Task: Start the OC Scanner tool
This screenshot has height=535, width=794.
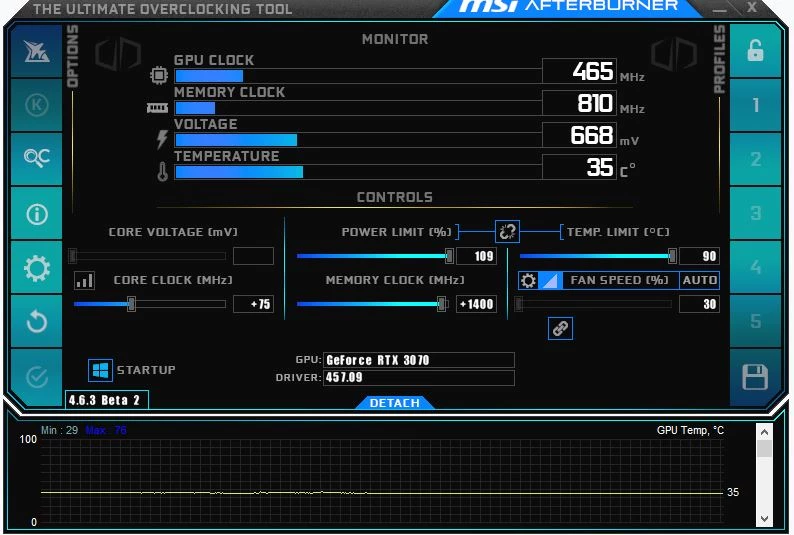Action: click(x=36, y=158)
